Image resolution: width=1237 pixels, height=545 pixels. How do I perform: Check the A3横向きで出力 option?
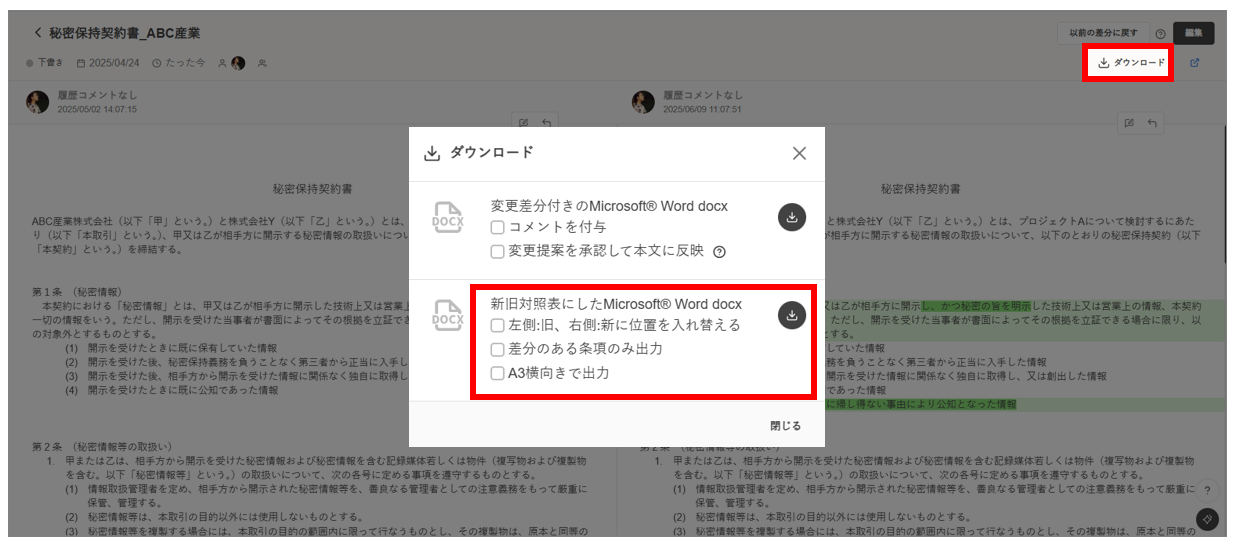497,373
